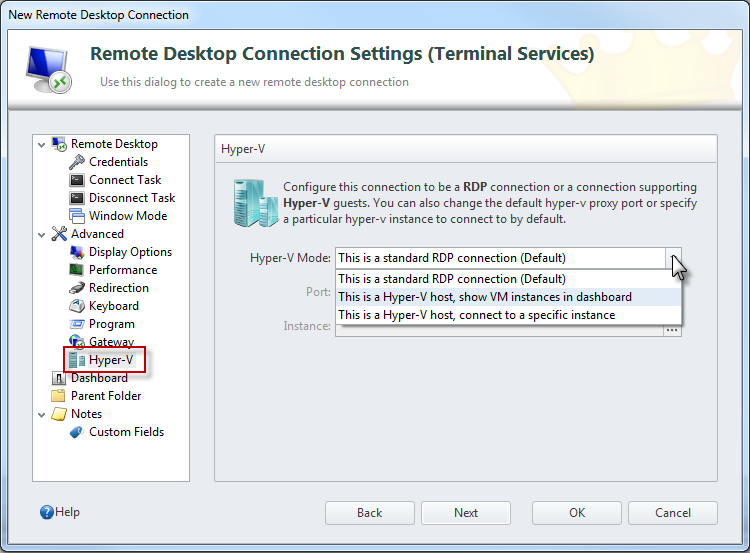750x553 pixels.
Task: Collapse the Advanced tree section
Action: click(41, 235)
